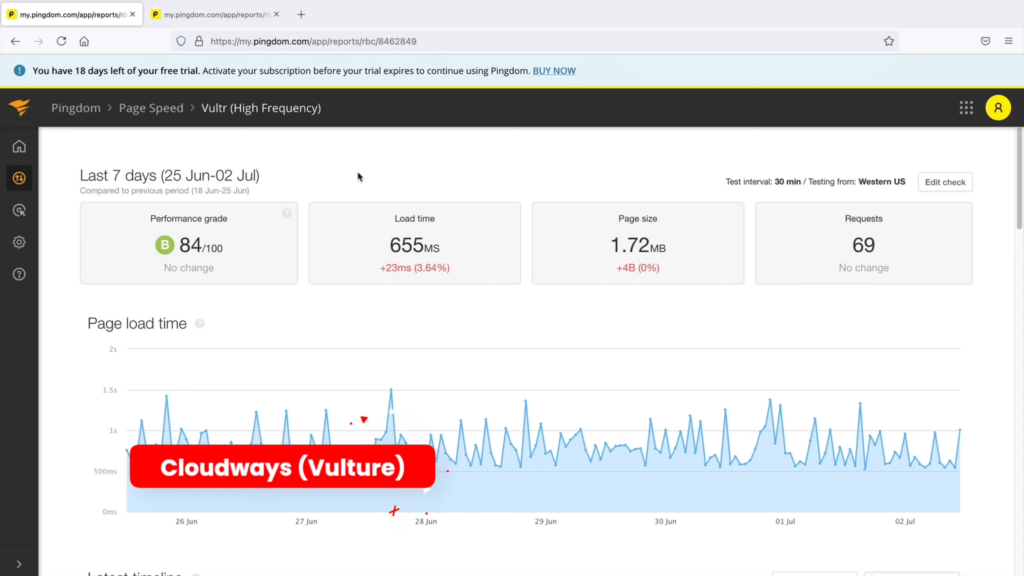The width and height of the screenshot is (1024, 576).
Task: Open the browser home icon
Action: [x=84, y=41]
